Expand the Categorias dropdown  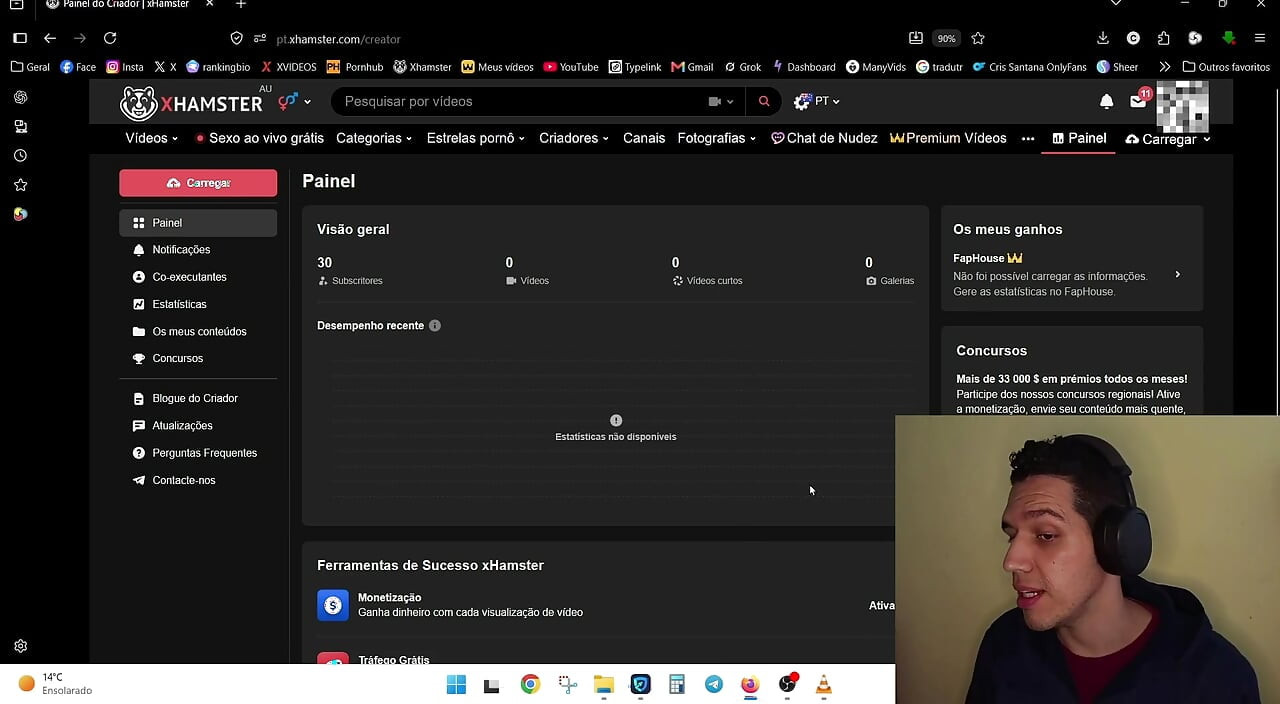coord(374,138)
